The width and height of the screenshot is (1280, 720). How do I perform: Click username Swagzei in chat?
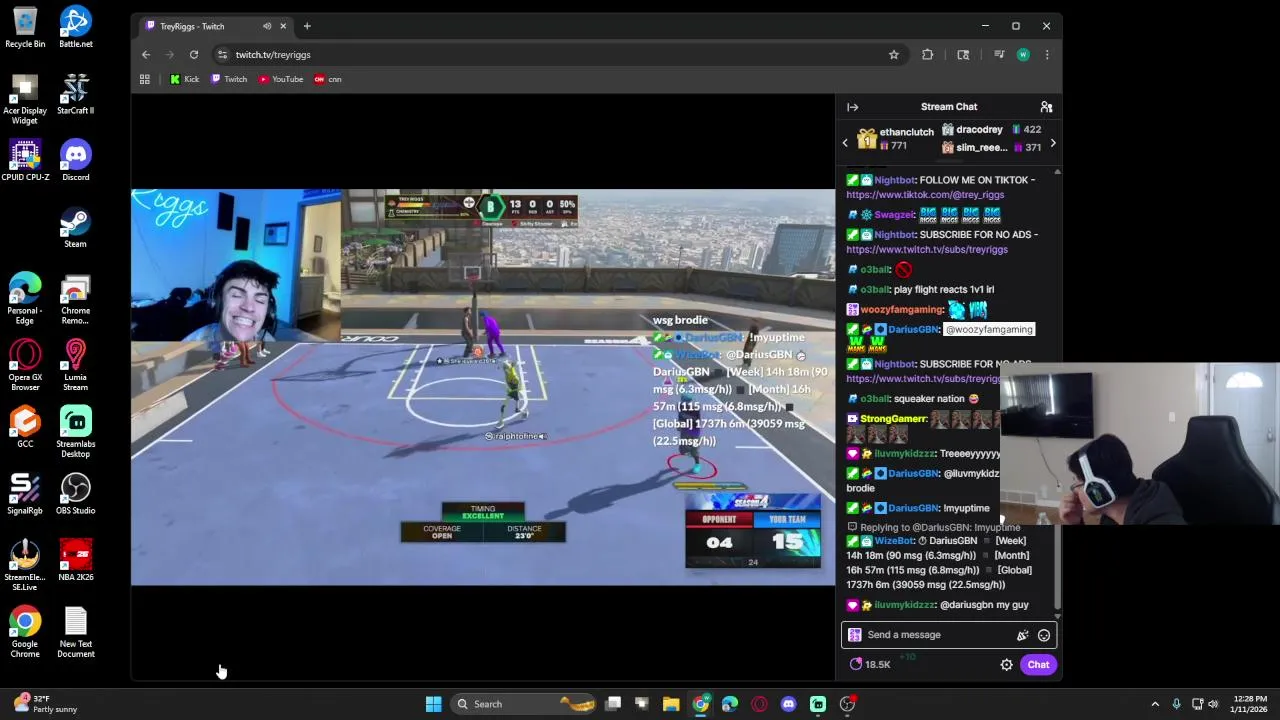(895, 215)
